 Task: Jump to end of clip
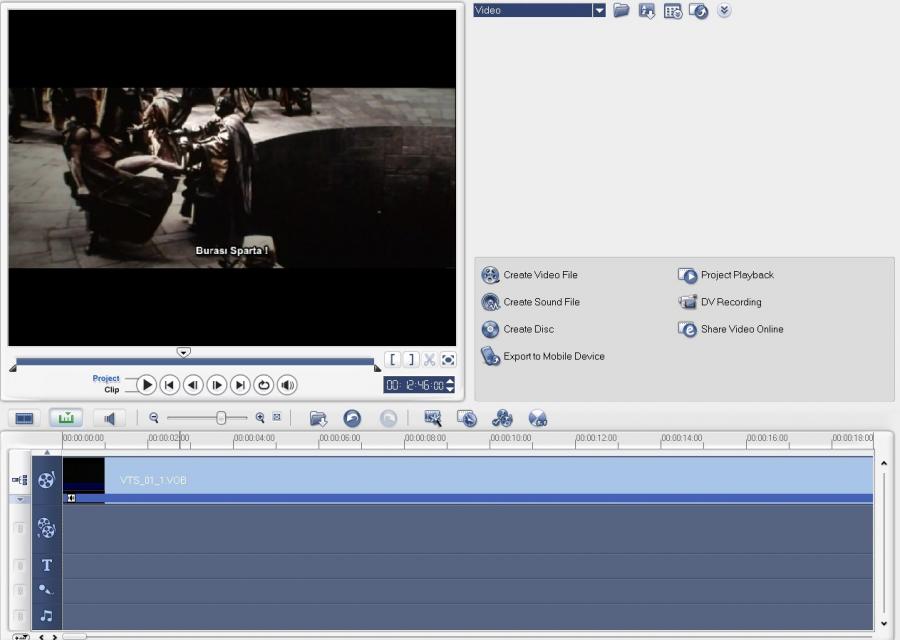pos(240,385)
